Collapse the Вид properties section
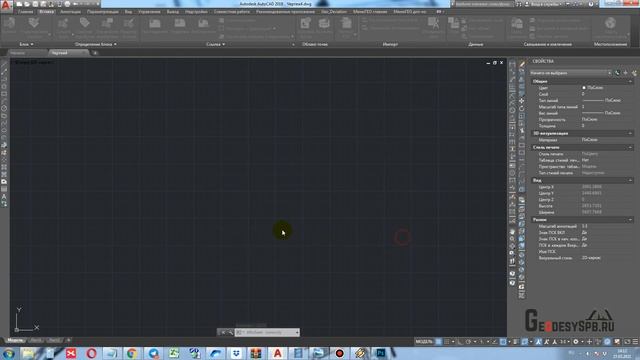This screenshot has width=640, height=360. (x=630, y=180)
